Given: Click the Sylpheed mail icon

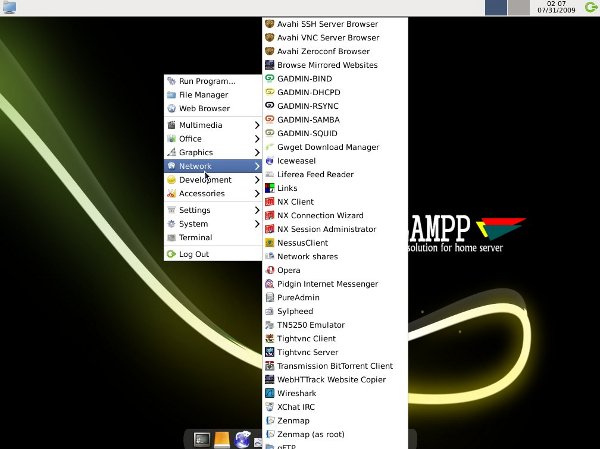Looking at the screenshot, I should click(269, 311).
